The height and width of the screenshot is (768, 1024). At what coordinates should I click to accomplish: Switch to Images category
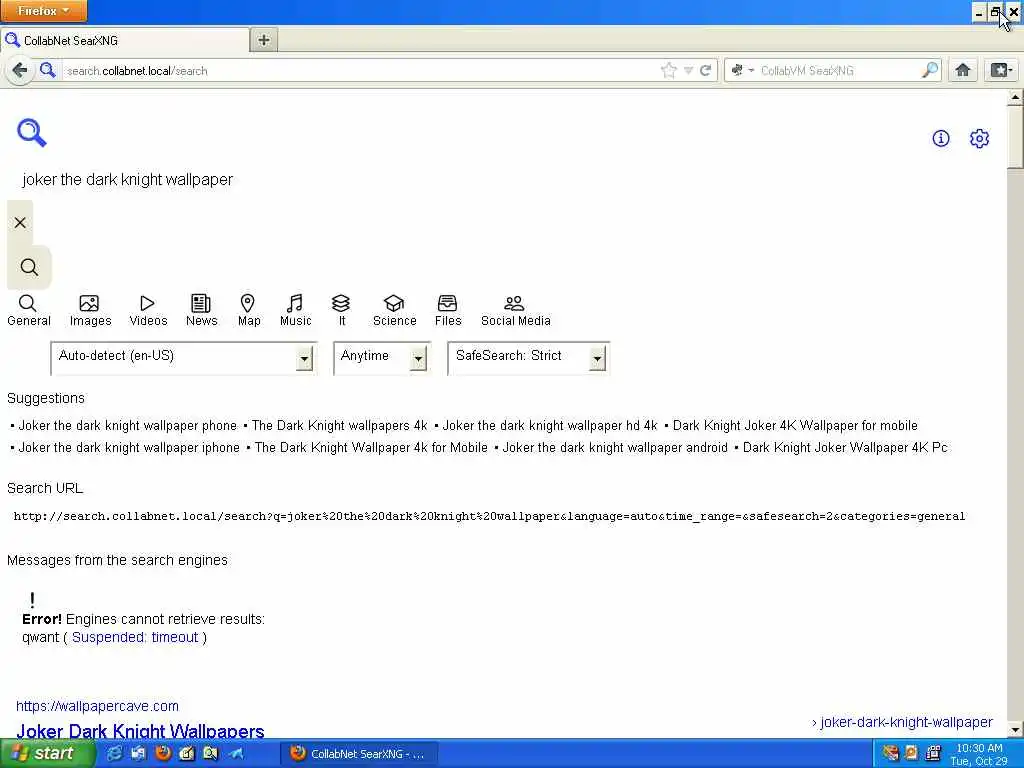click(x=90, y=311)
